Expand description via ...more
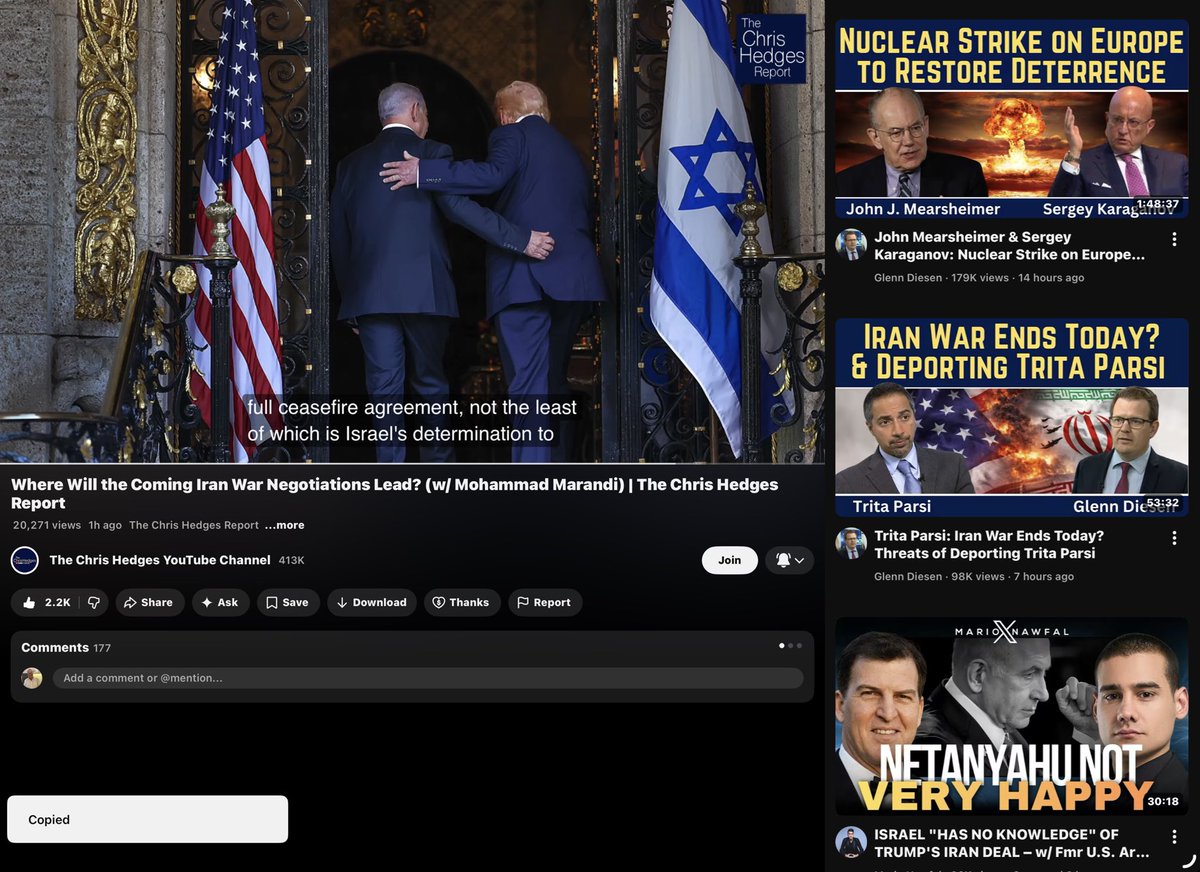This screenshot has width=1200, height=872. [285, 525]
